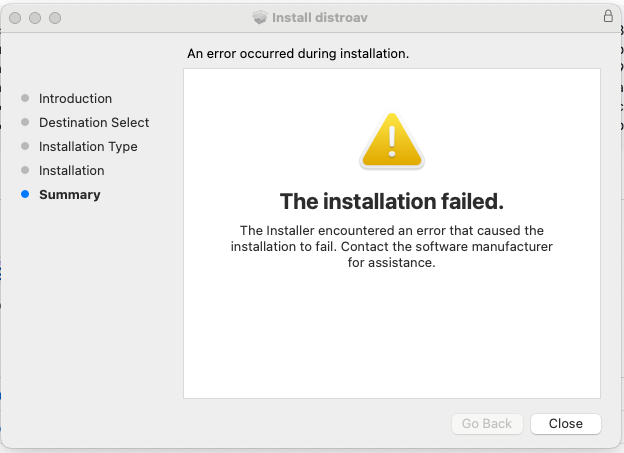
Task: Click the gray bullet next to Installation
Action: (25, 170)
